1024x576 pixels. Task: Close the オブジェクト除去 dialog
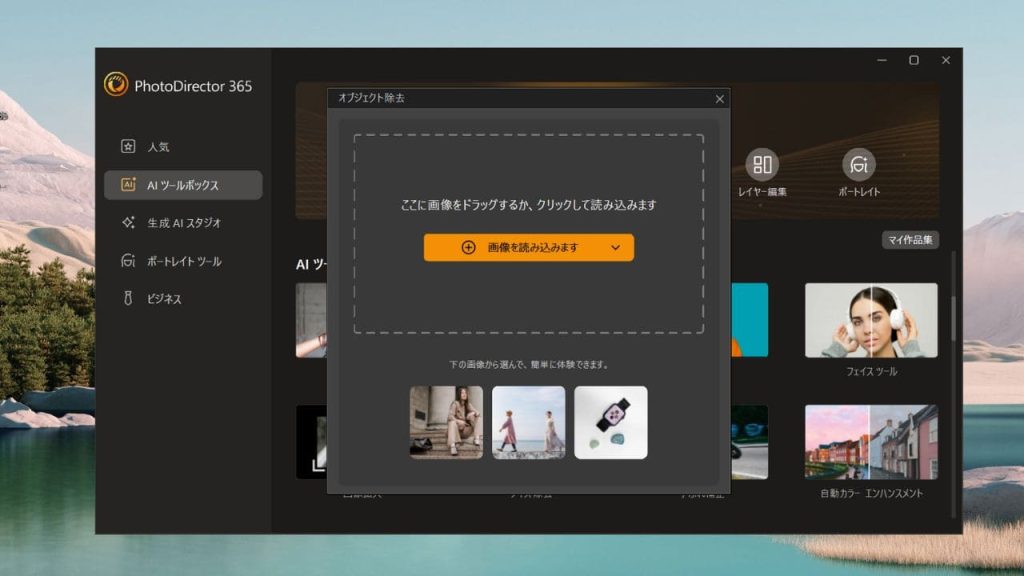coord(719,99)
